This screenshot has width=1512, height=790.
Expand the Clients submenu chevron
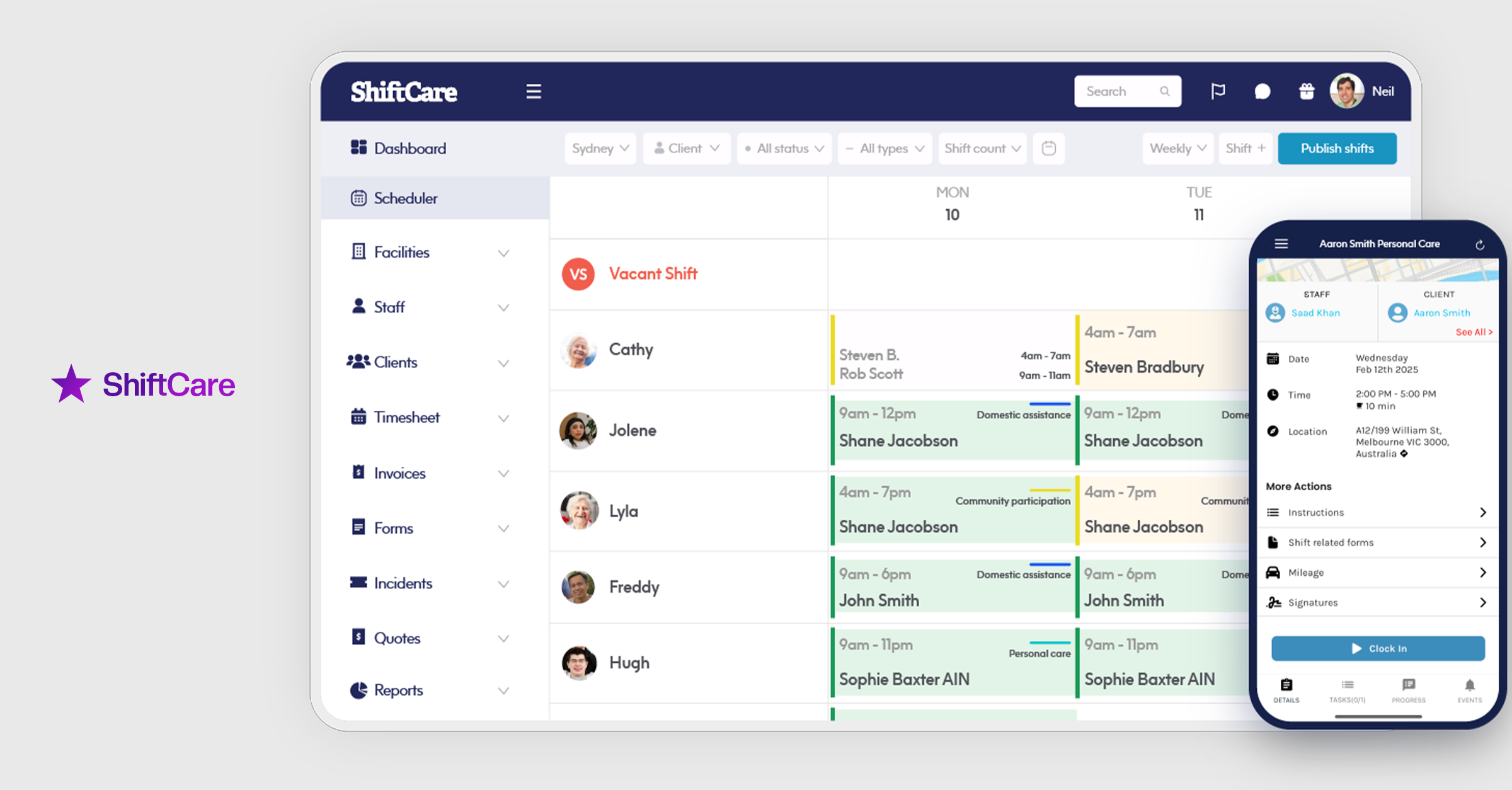[x=503, y=364]
